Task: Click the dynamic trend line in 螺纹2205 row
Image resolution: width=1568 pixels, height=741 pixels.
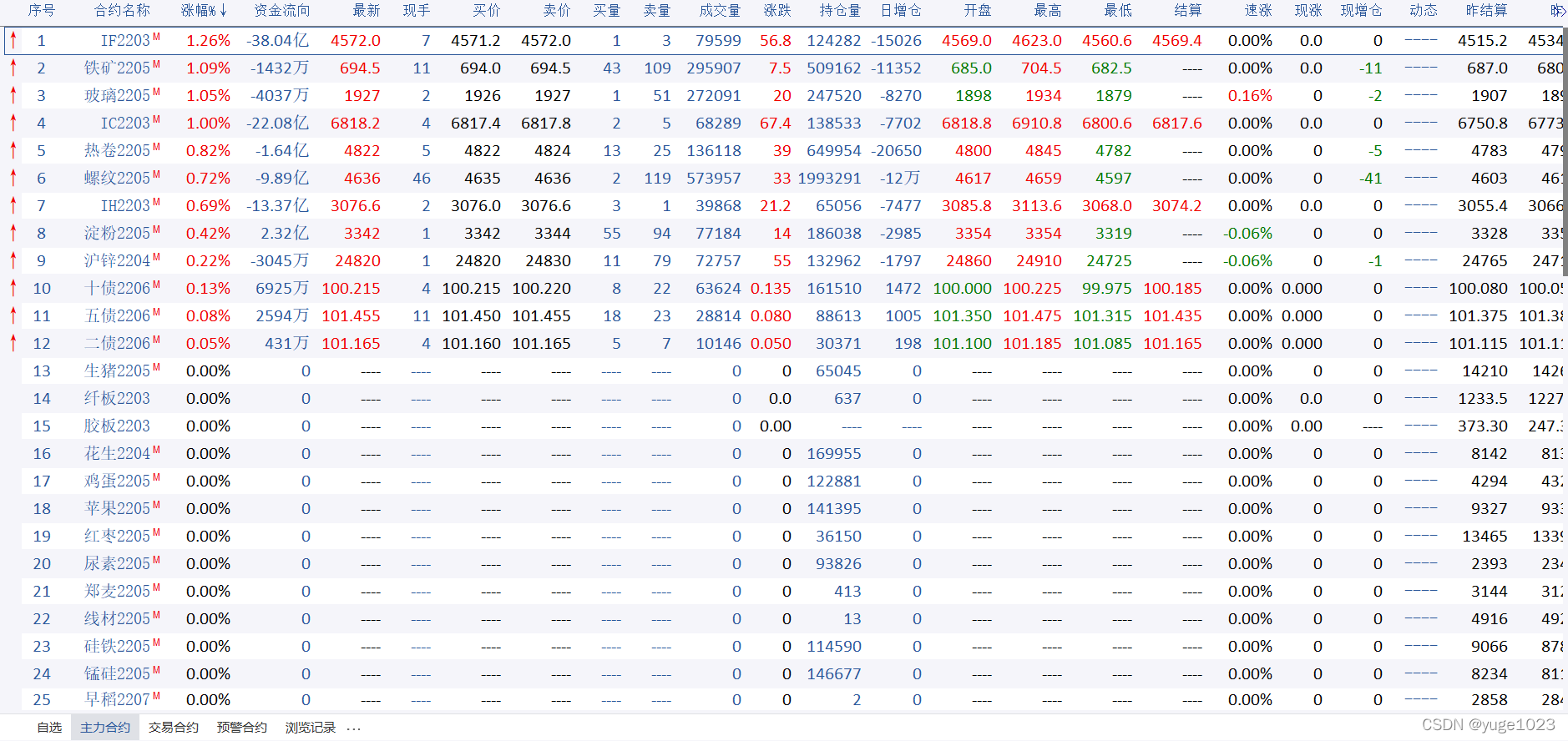Action: [x=1421, y=178]
